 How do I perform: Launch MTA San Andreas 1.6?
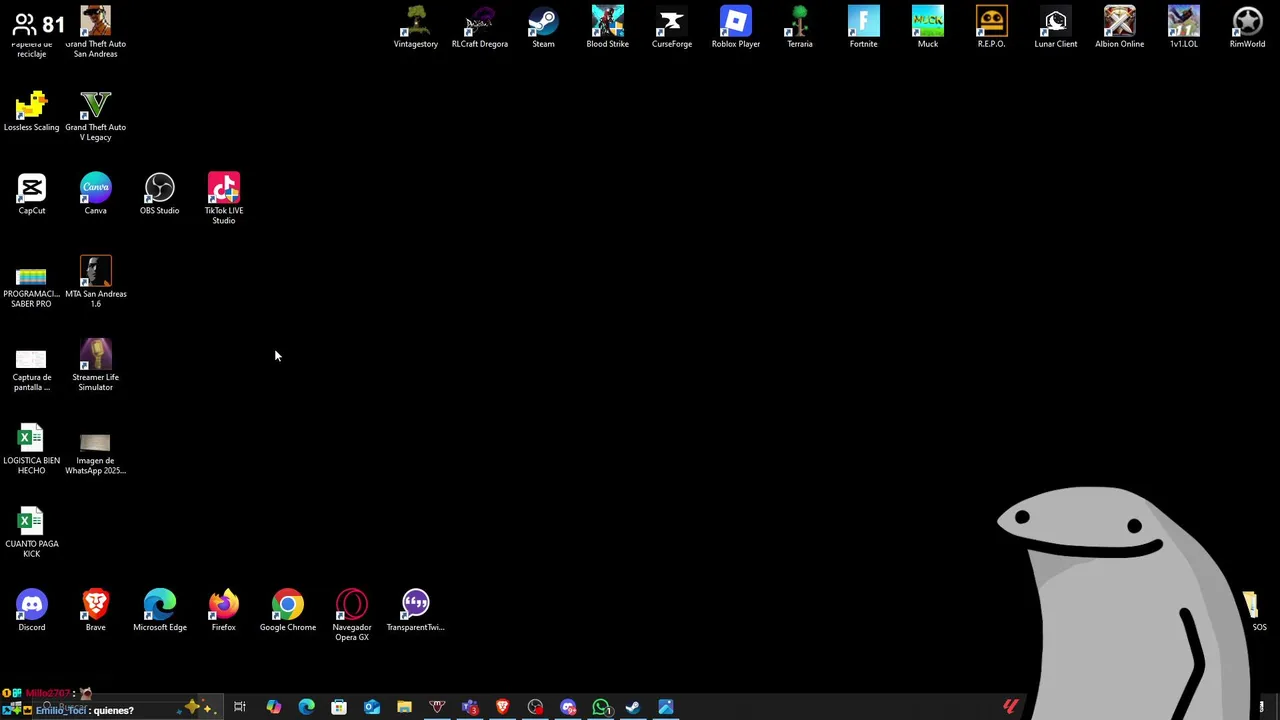tap(95, 282)
